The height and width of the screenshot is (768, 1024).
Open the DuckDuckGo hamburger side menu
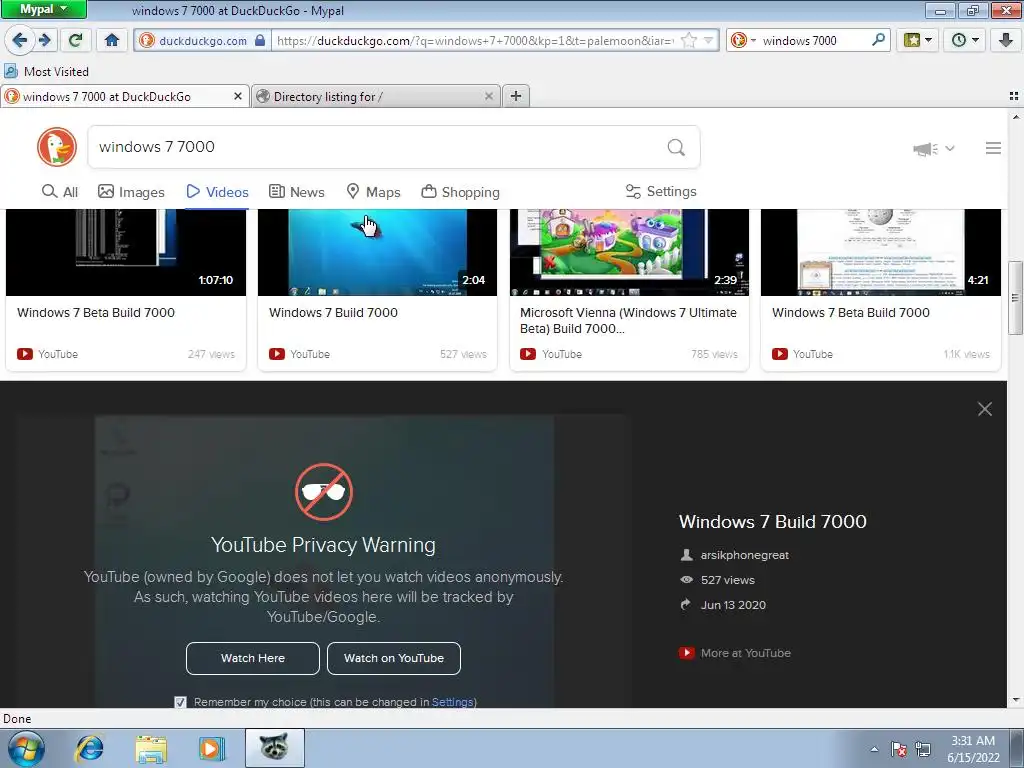(x=993, y=148)
